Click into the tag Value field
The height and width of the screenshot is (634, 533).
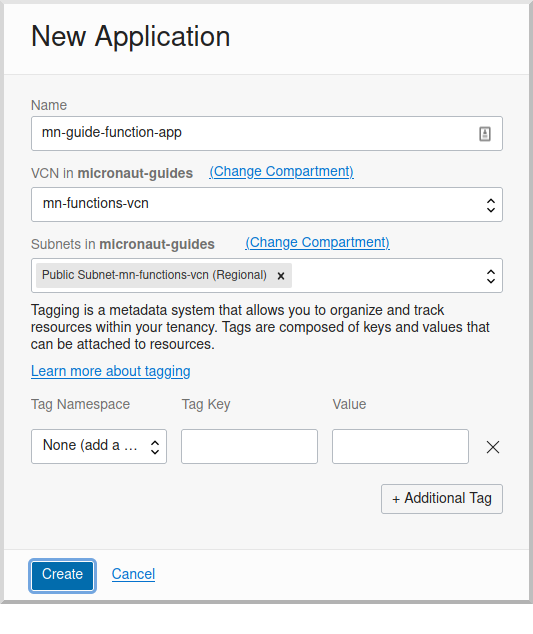400,446
